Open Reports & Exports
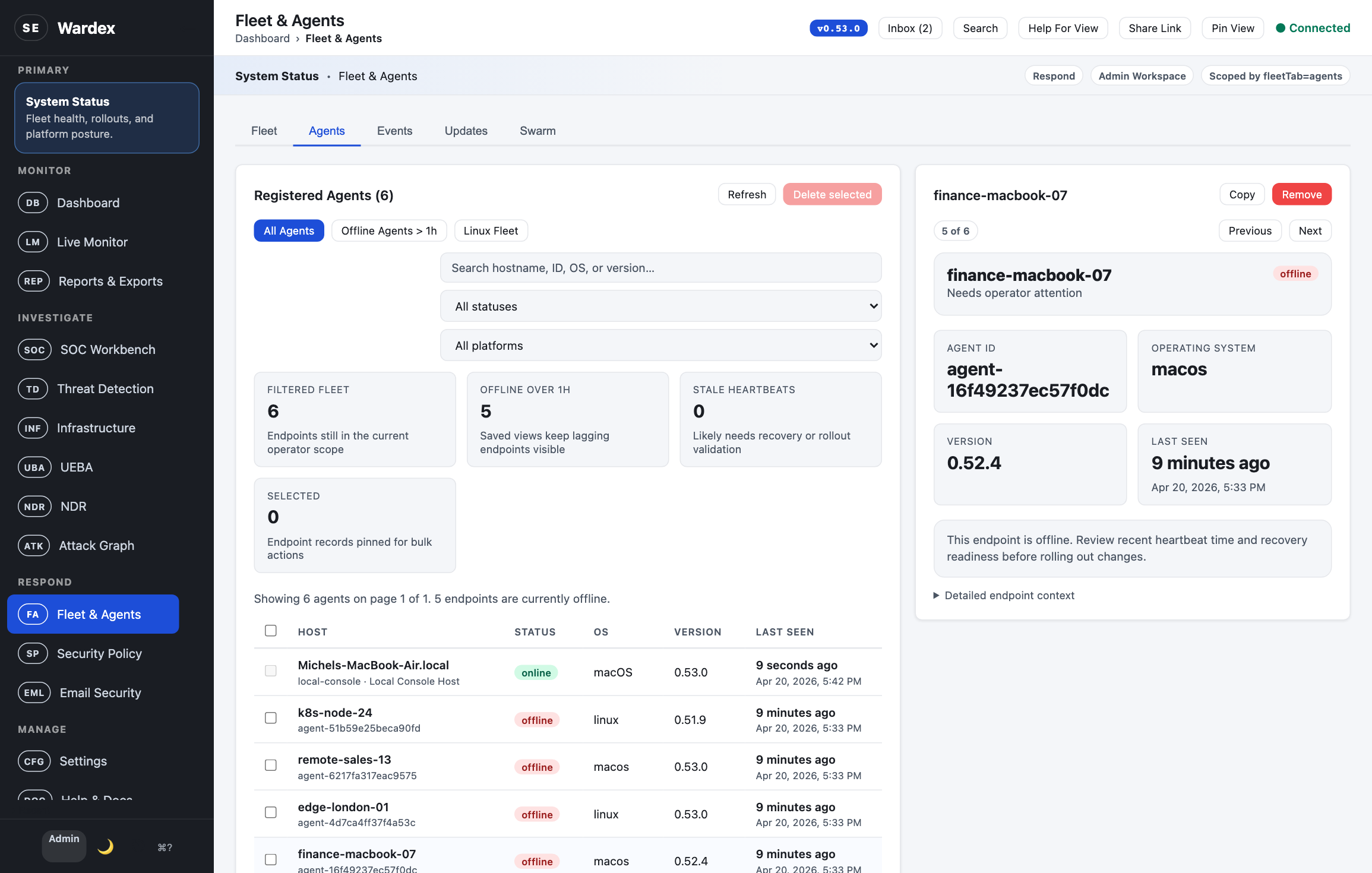Screen dimensions: 1372x873 (110, 281)
